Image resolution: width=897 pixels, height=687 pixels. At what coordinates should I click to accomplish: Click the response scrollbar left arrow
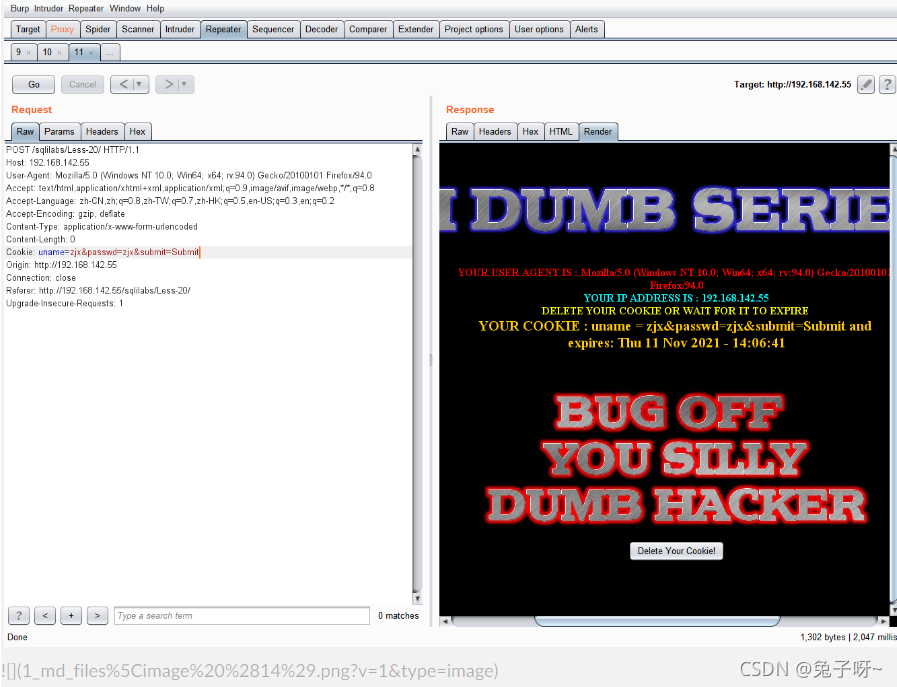pos(445,621)
